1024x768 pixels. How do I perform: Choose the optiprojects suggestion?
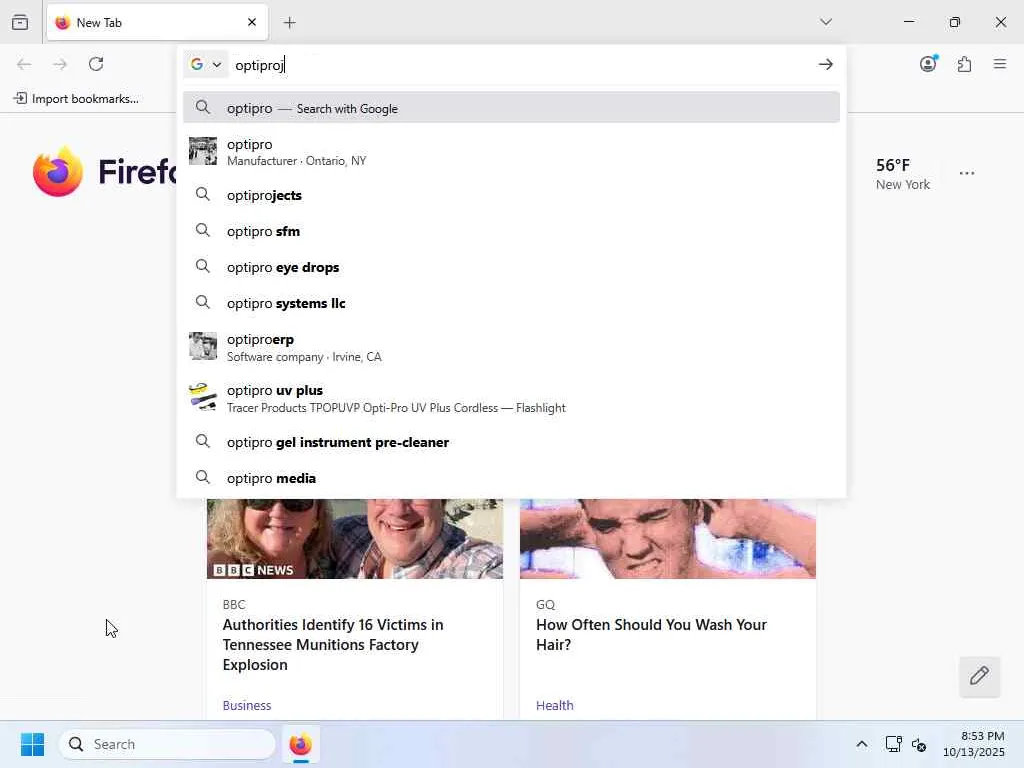click(511, 195)
